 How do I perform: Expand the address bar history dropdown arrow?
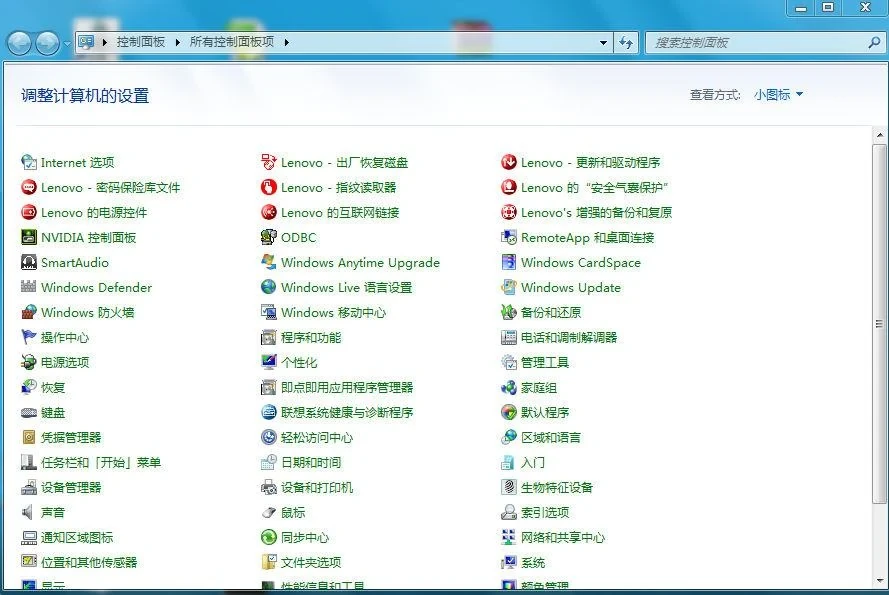tap(603, 43)
